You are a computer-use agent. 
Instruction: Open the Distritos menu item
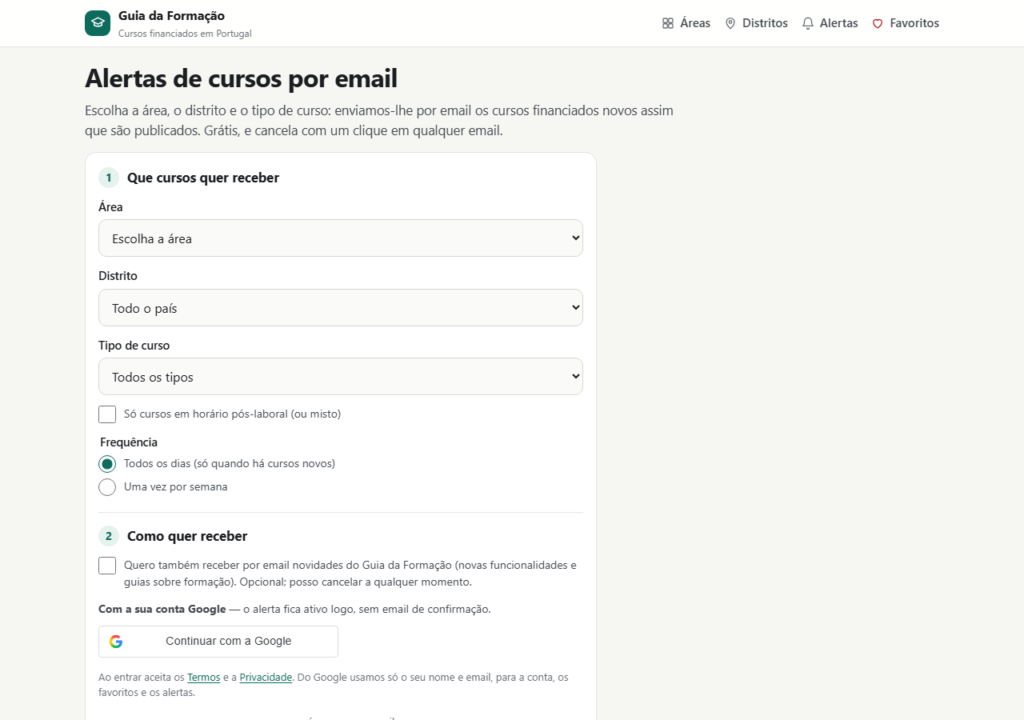(756, 24)
